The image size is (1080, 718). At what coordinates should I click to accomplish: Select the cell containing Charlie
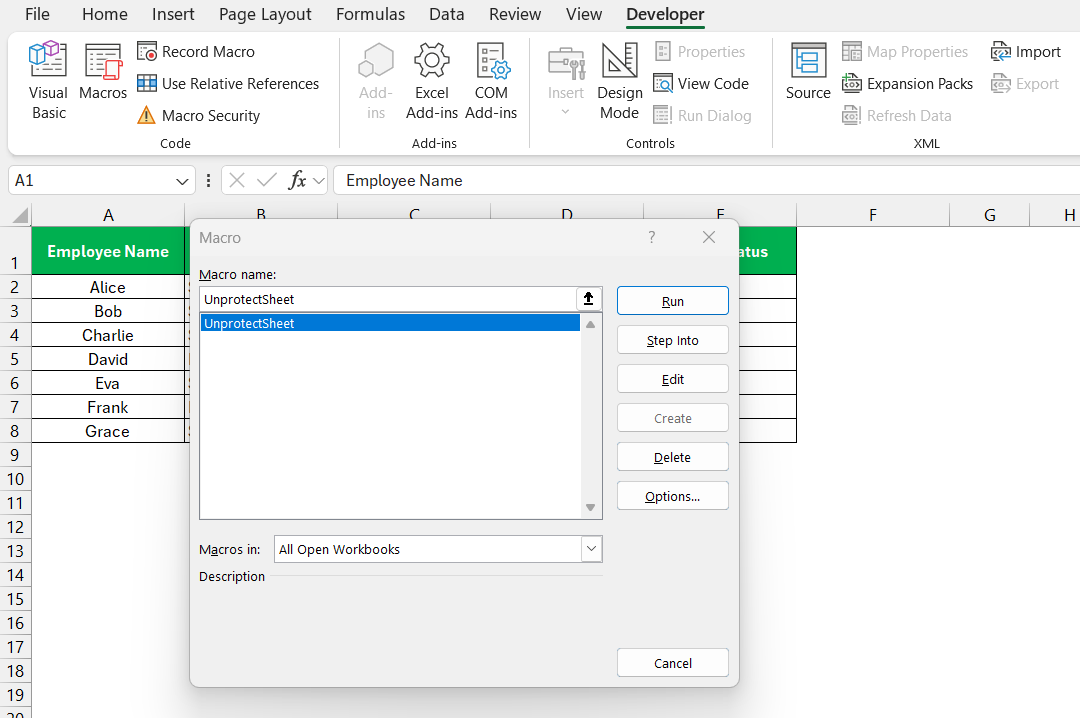(108, 336)
